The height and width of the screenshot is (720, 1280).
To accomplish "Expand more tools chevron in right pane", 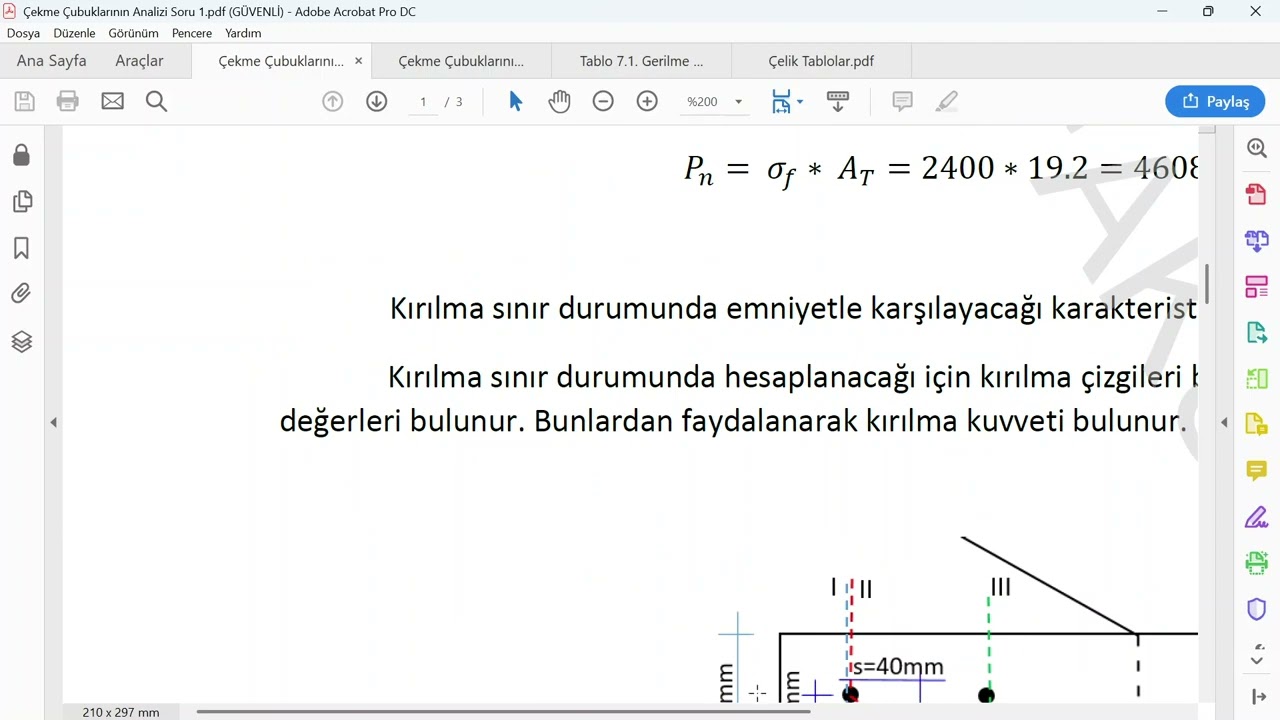I will [x=1257, y=660].
